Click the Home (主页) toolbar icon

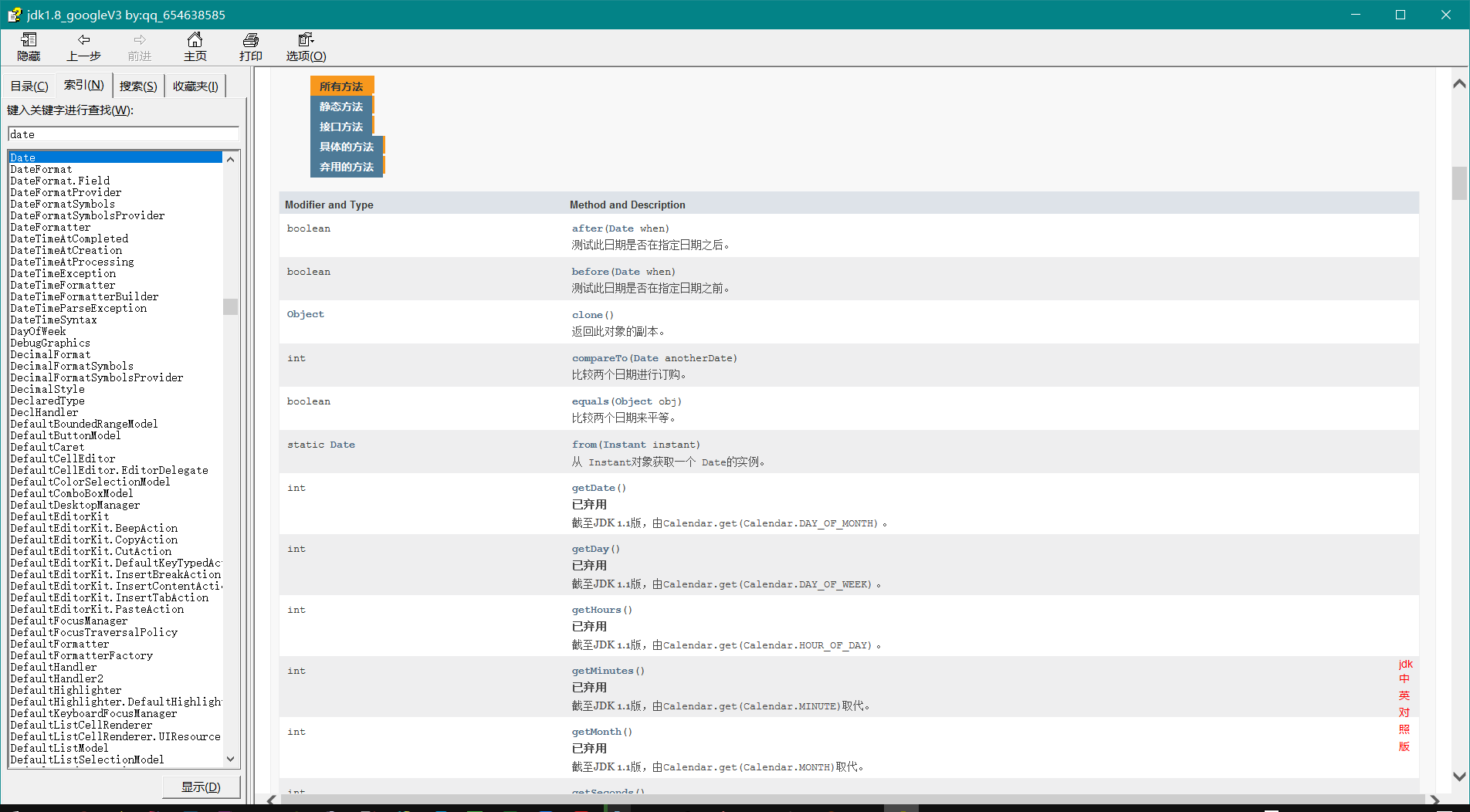click(195, 40)
